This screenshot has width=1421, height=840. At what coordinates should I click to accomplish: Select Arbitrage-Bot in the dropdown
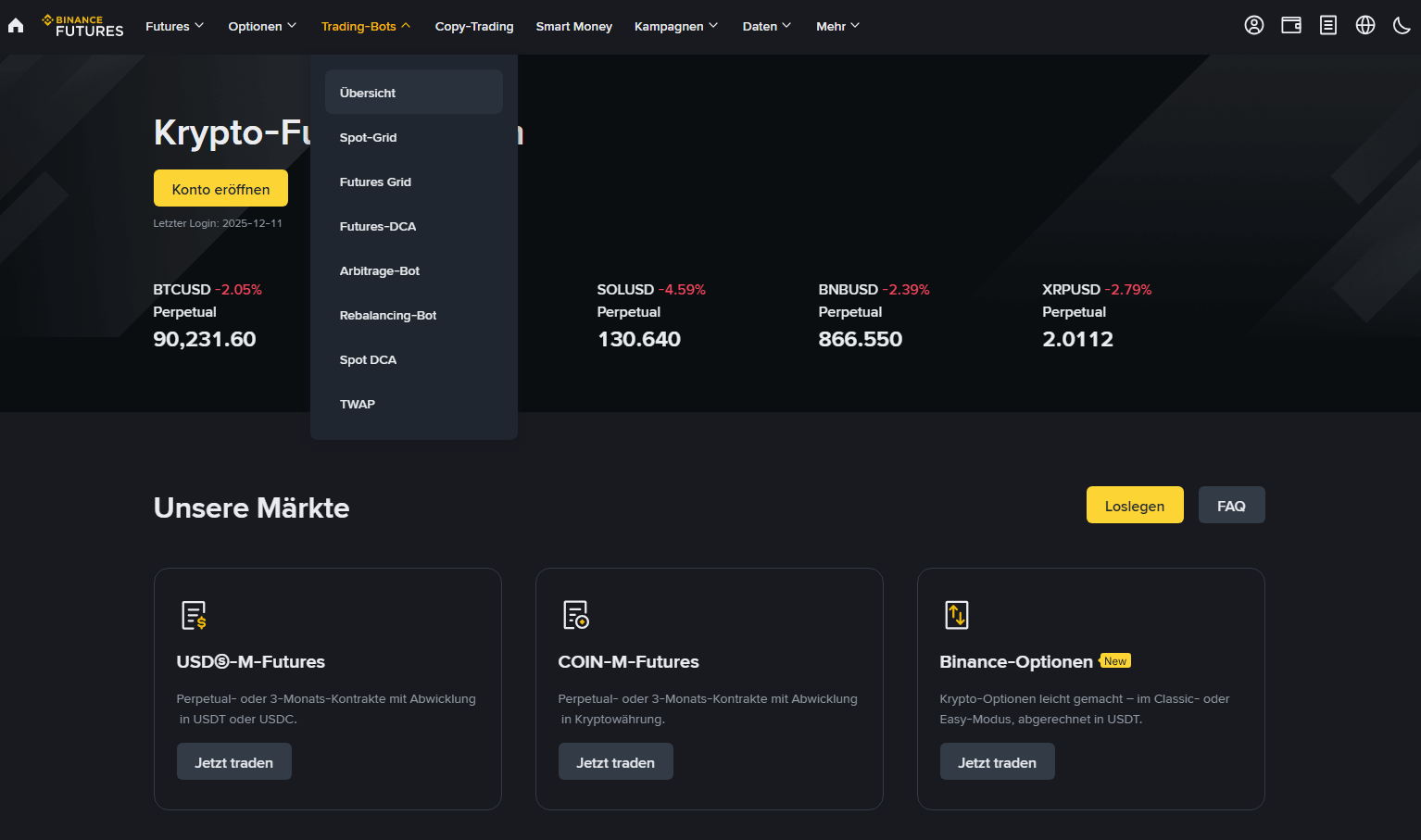414,270
